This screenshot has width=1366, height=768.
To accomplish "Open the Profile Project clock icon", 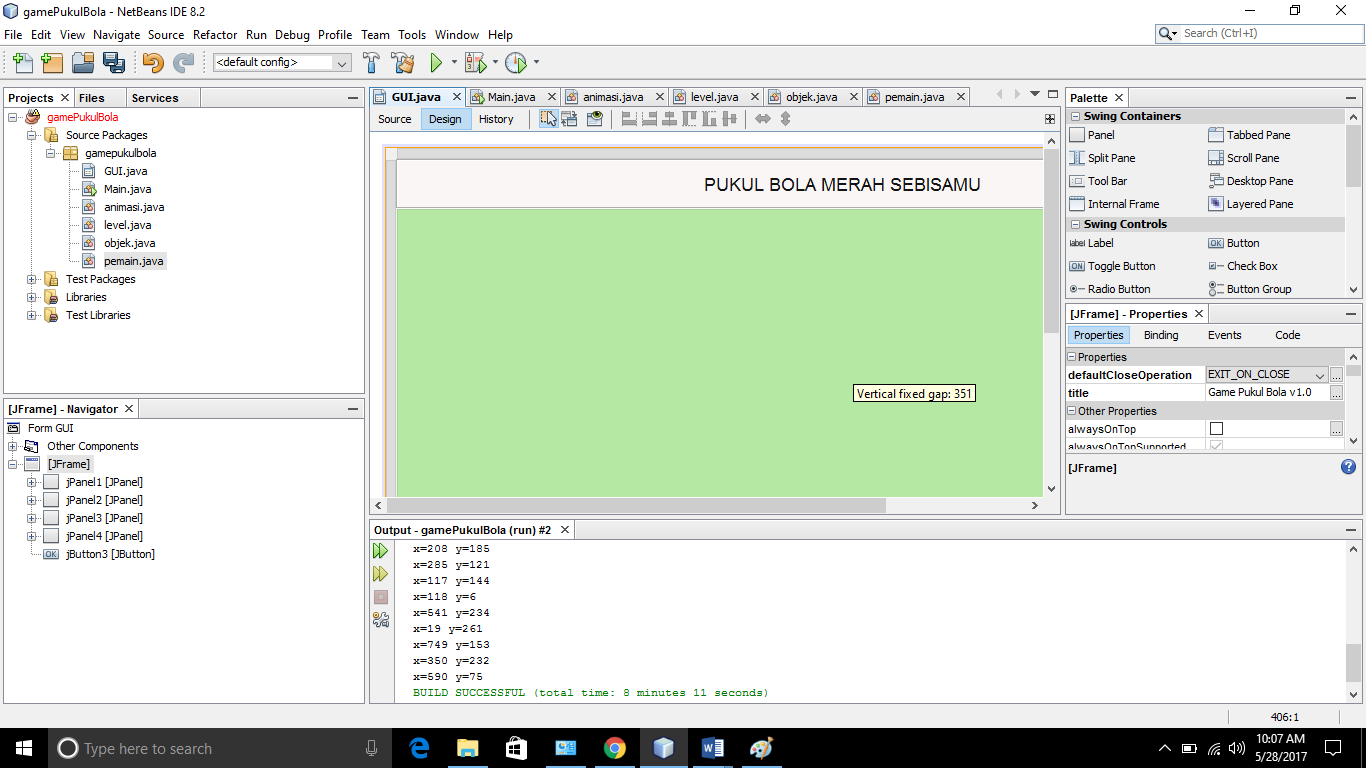I will pyautogui.click(x=519, y=62).
